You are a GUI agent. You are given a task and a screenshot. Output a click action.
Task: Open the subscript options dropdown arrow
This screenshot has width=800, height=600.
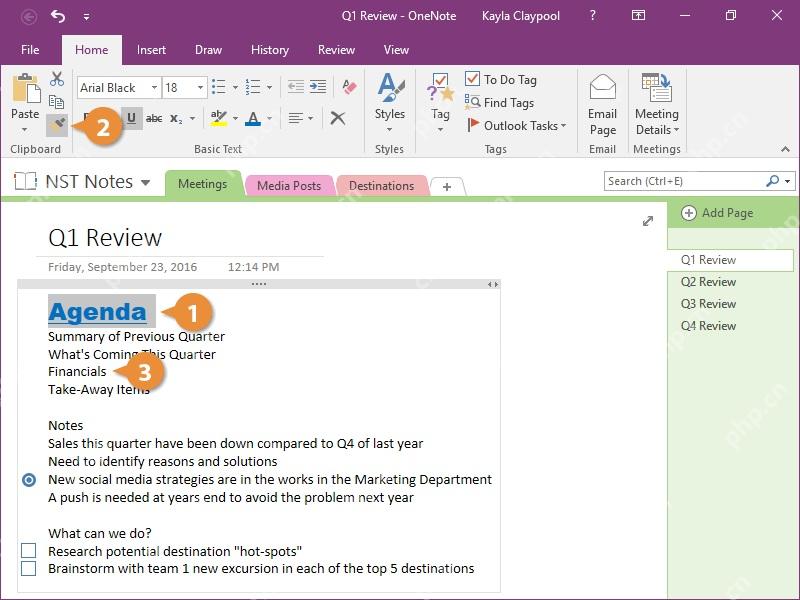coord(192,118)
